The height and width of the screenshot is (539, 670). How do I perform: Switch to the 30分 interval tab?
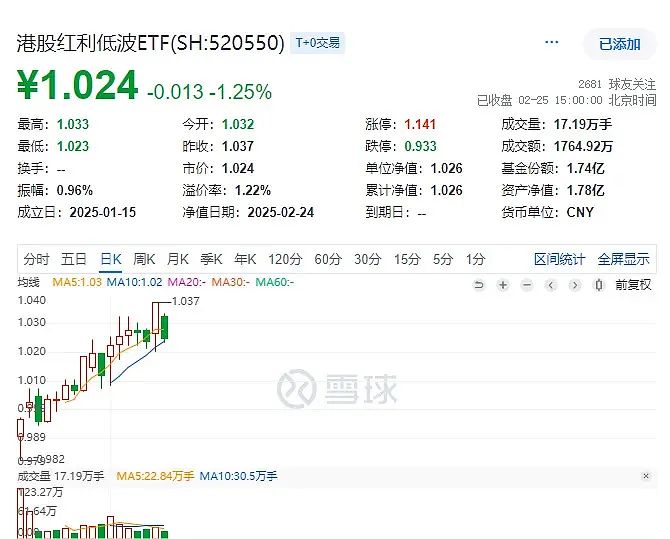tap(367, 259)
